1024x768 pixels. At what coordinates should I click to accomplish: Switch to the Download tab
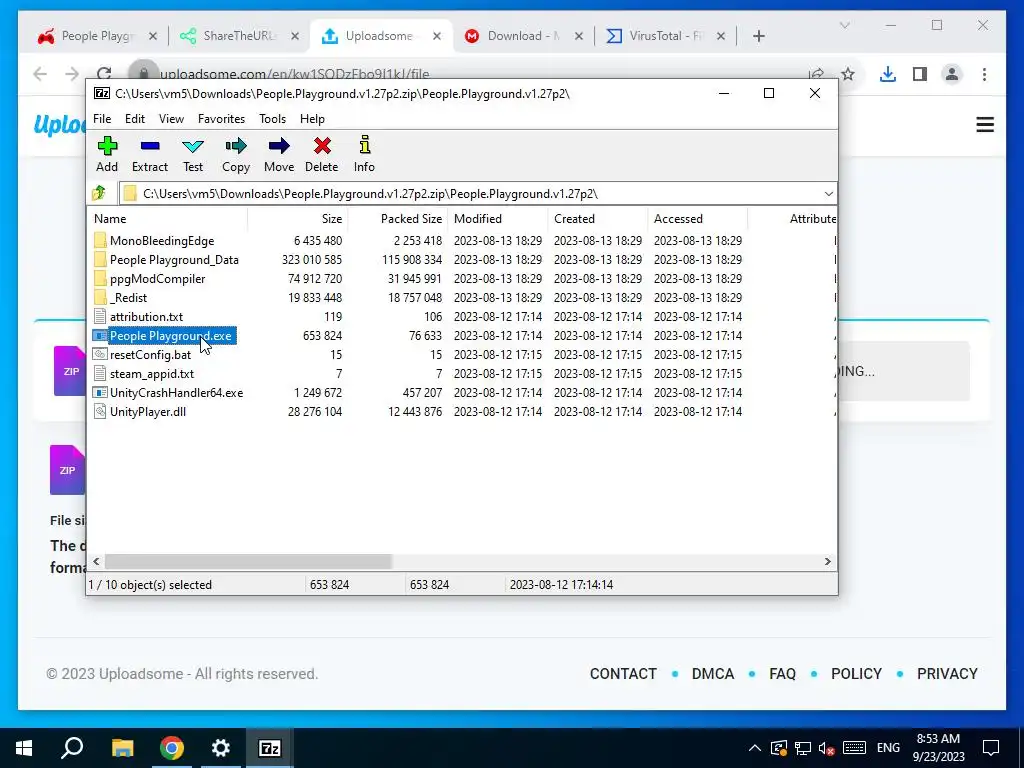(522, 36)
